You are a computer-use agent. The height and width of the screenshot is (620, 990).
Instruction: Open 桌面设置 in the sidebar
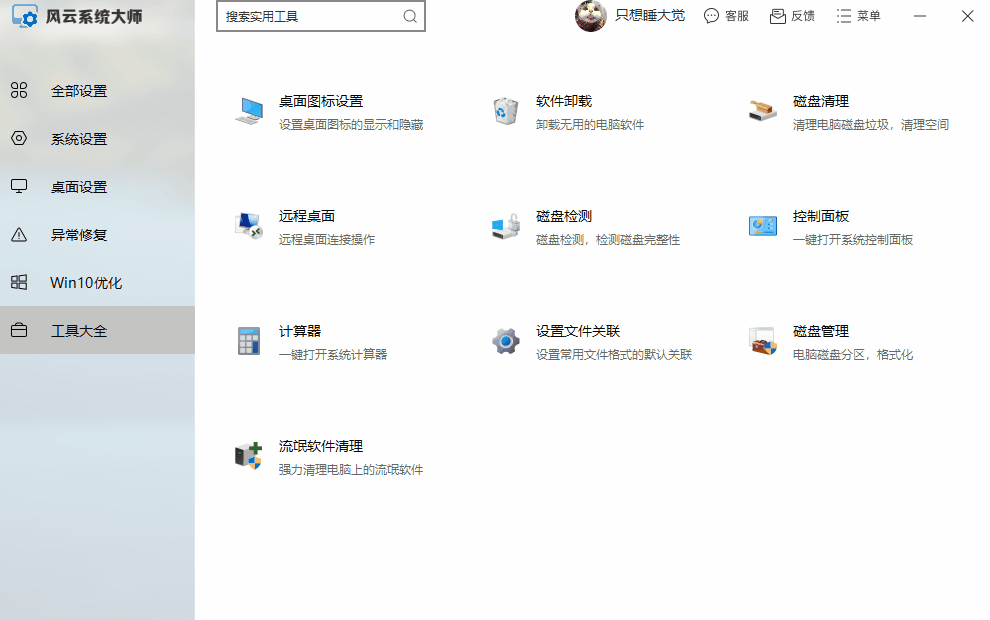[x=97, y=186]
